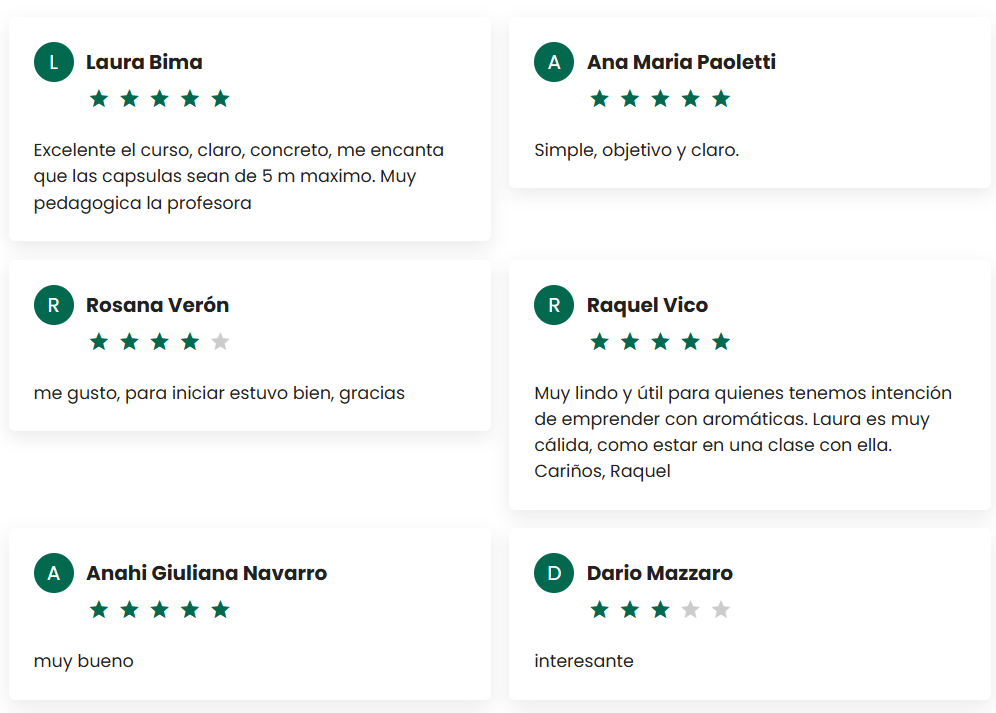
Task: Click Laura Bima's green L avatar
Action: (54, 62)
